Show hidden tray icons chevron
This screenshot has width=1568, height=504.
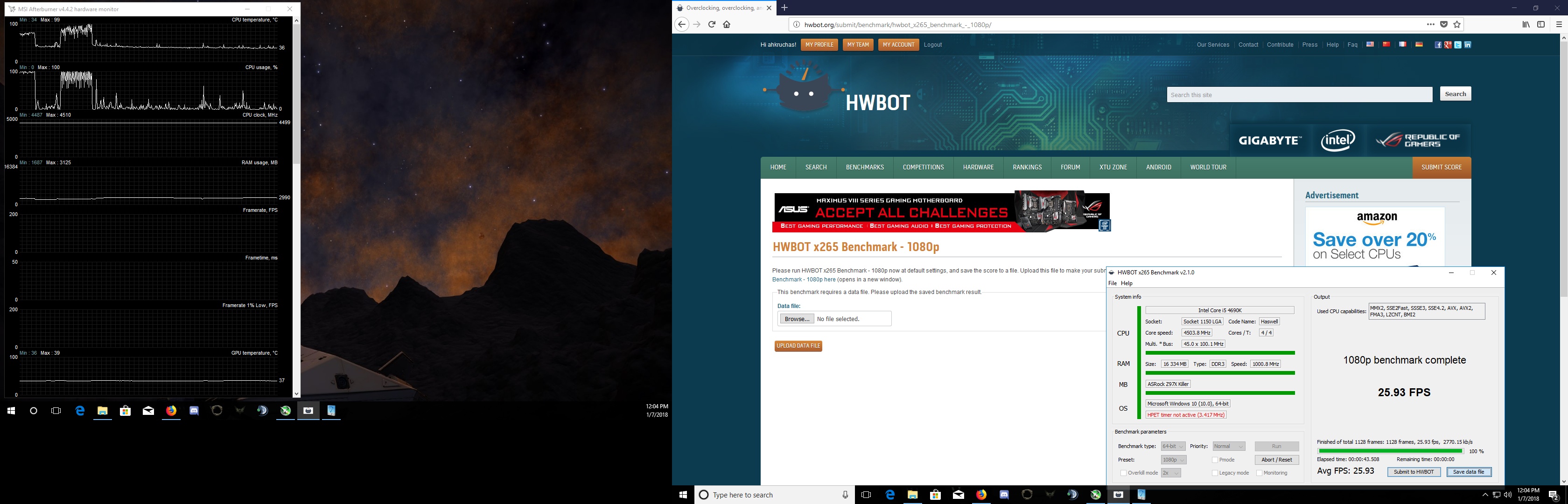click(1485, 495)
